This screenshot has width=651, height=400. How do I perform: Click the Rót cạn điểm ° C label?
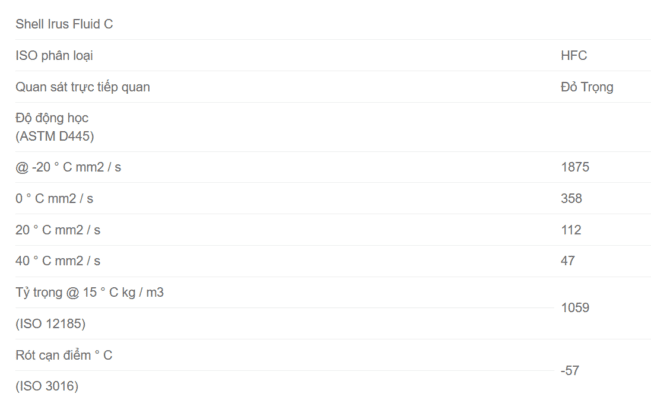click(x=64, y=355)
